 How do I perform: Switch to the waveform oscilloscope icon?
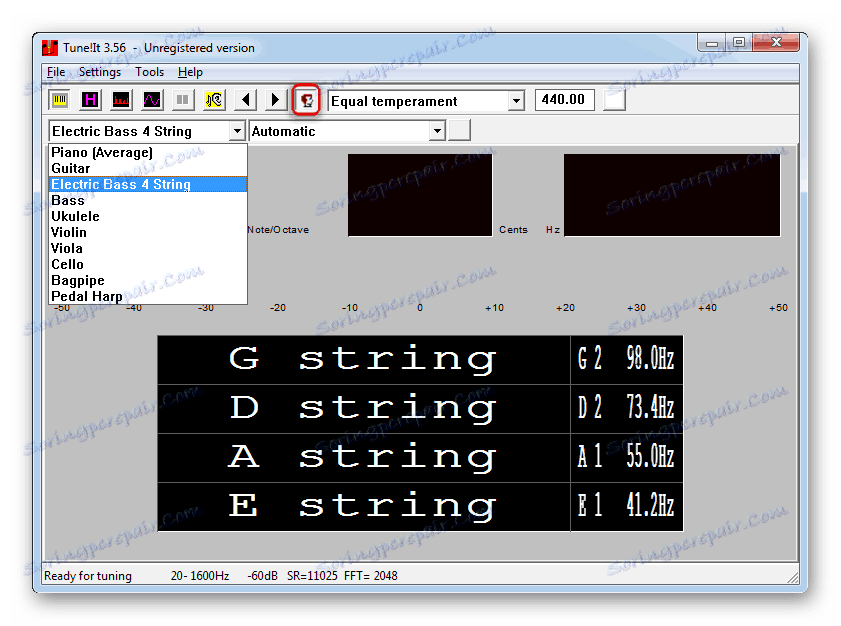pos(152,100)
